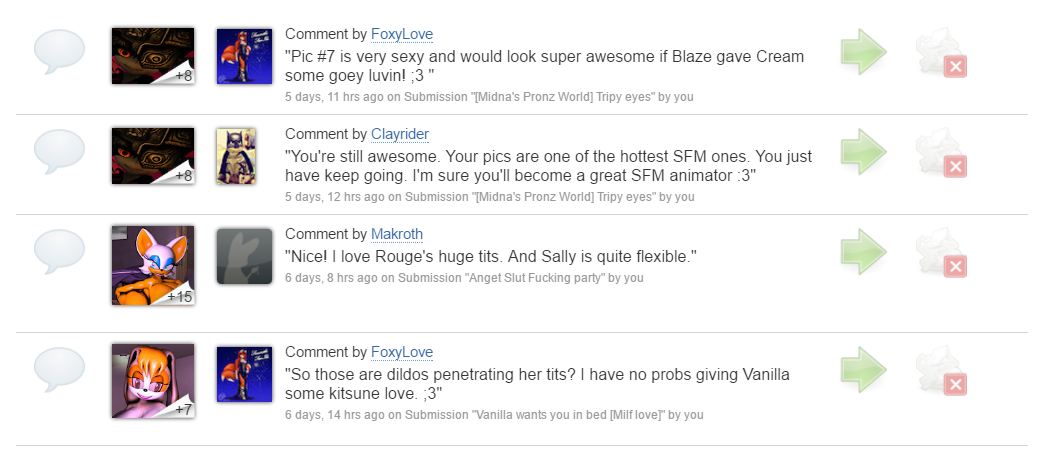Open the Clayrider username link
This screenshot has width=1045, height=455.
400,134
